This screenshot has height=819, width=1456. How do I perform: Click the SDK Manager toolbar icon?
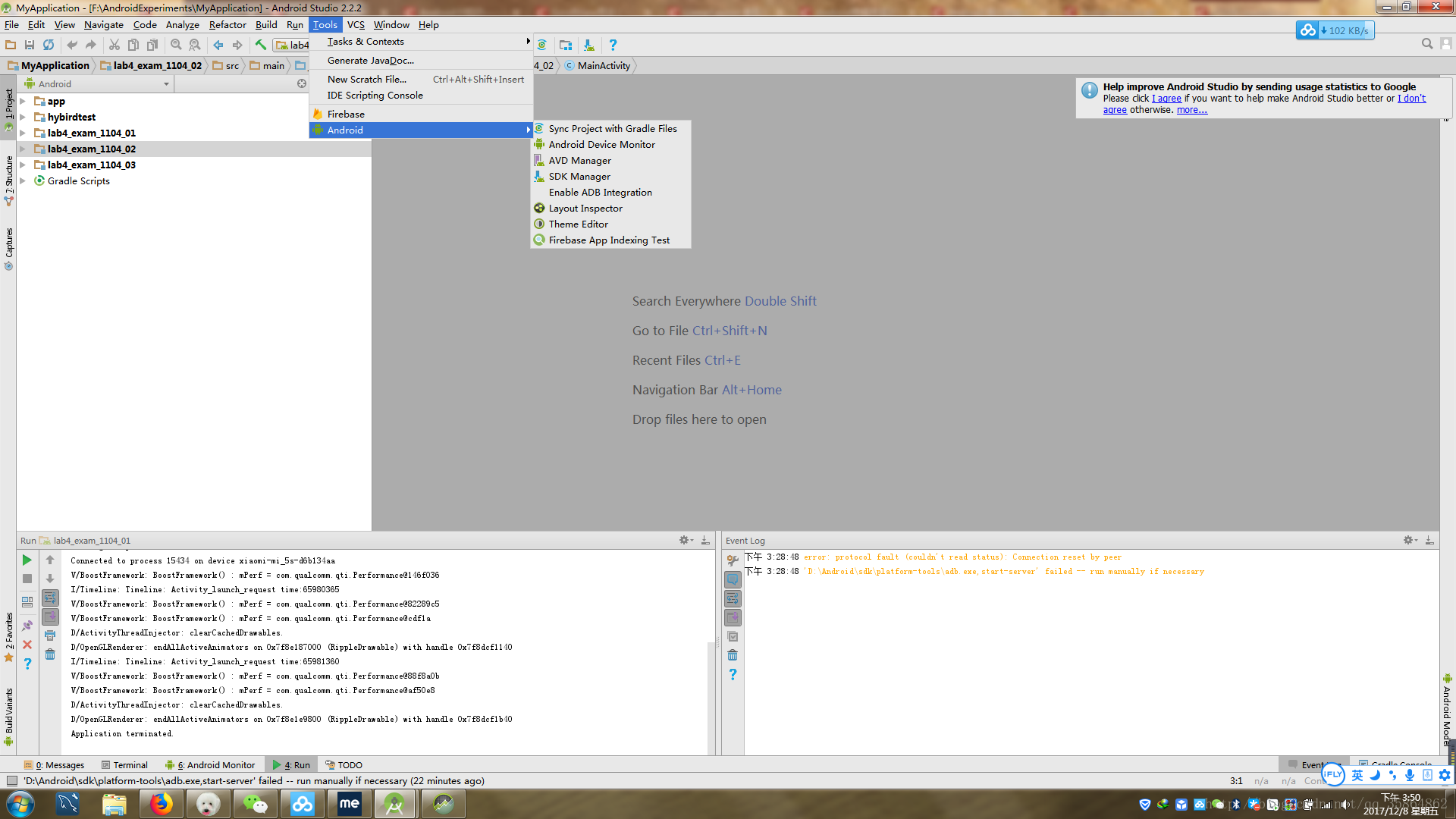tap(589, 45)
